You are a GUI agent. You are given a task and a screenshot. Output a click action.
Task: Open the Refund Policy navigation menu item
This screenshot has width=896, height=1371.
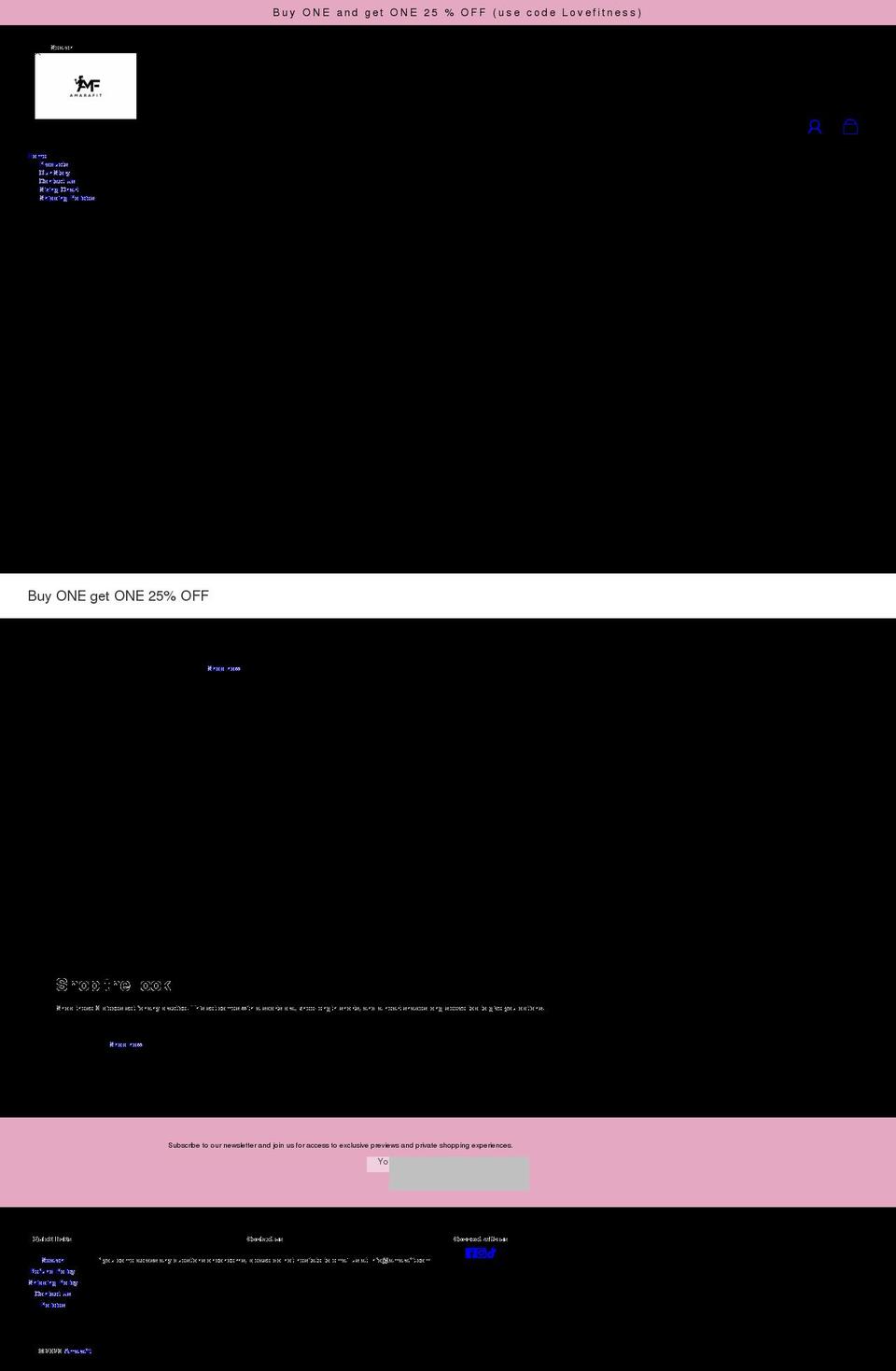pos(65,198)
